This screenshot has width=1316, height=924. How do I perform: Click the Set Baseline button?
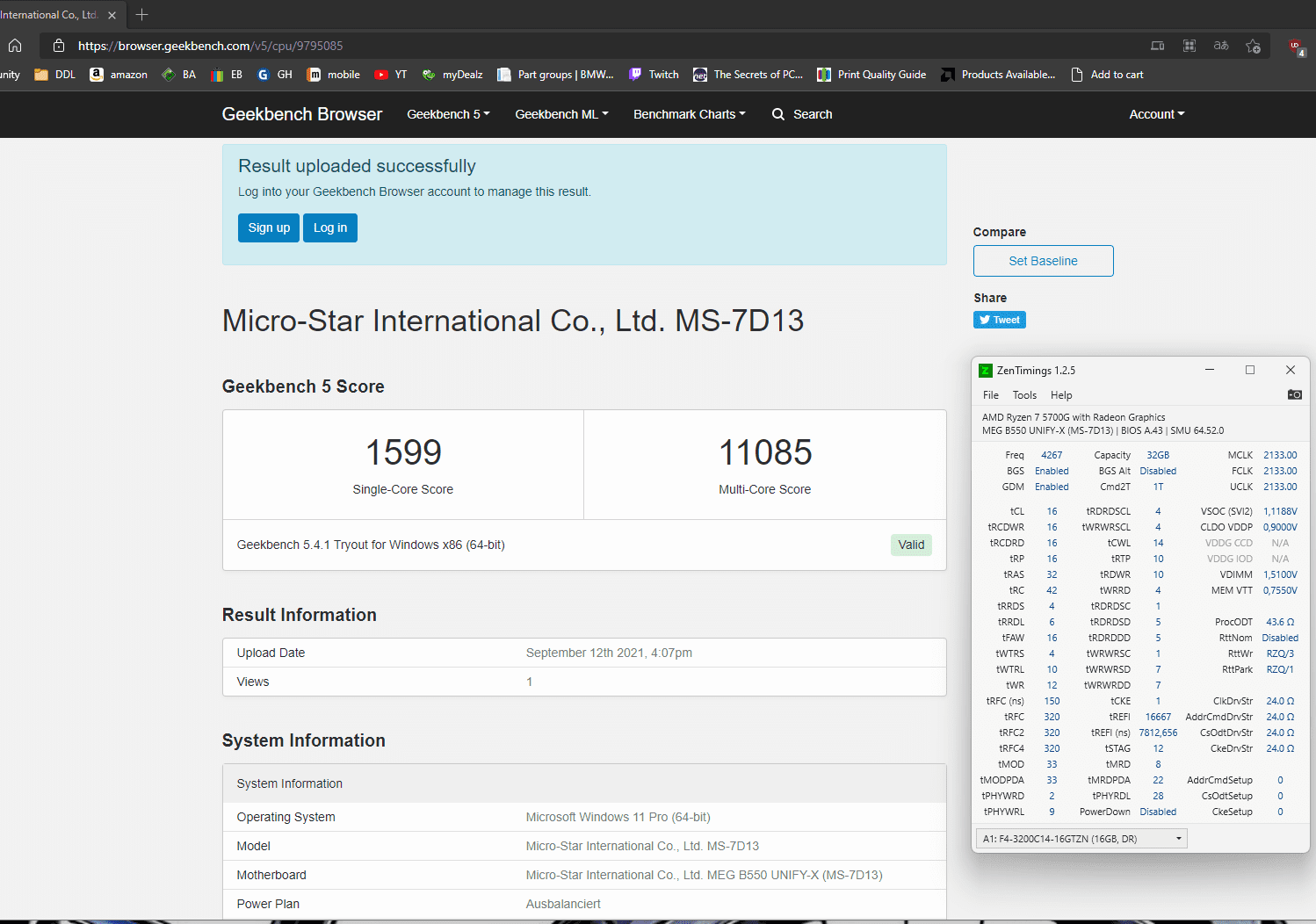[x=1043, y=261]
